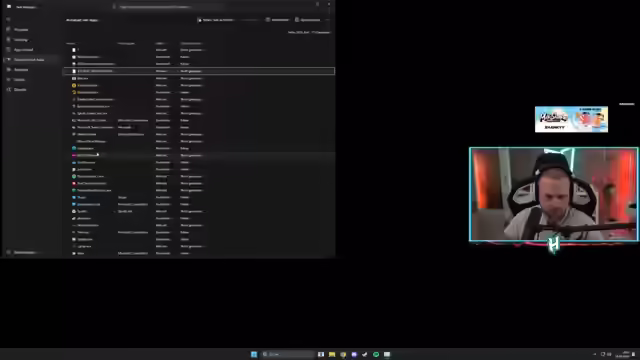Viewport: 640px width, 360px height.
Task: Sort list by Name column header
Action: [71, 43]
